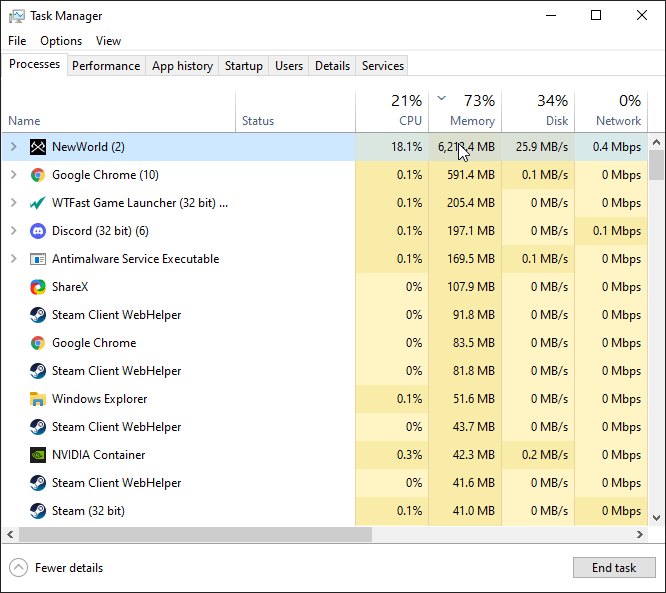Image resolution: width=666 pixels, height=593 pixels.
Task: Click the 591.4 MB memory cell
Action: (x=465, y=175)
